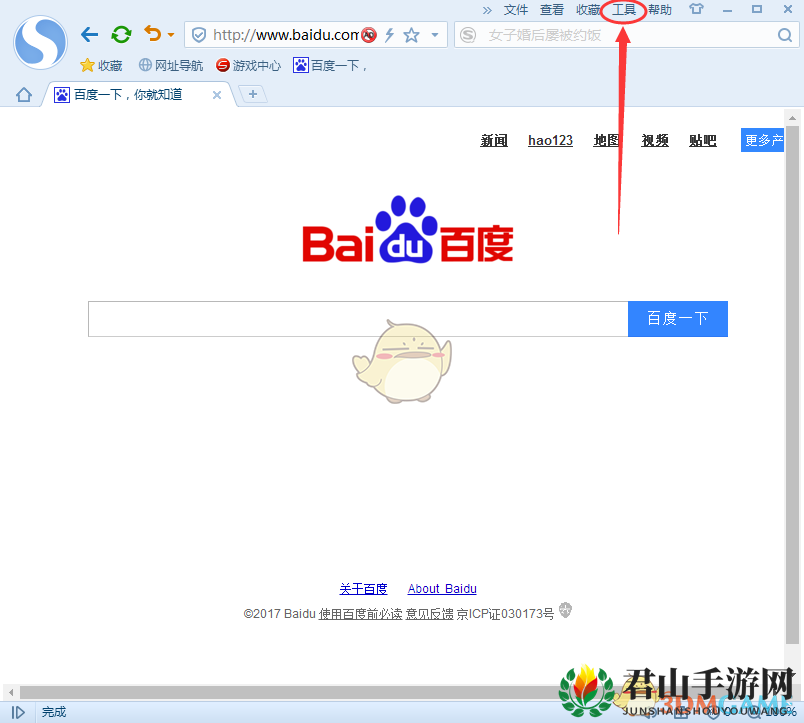Open the 新闻 link

[494, 140]
